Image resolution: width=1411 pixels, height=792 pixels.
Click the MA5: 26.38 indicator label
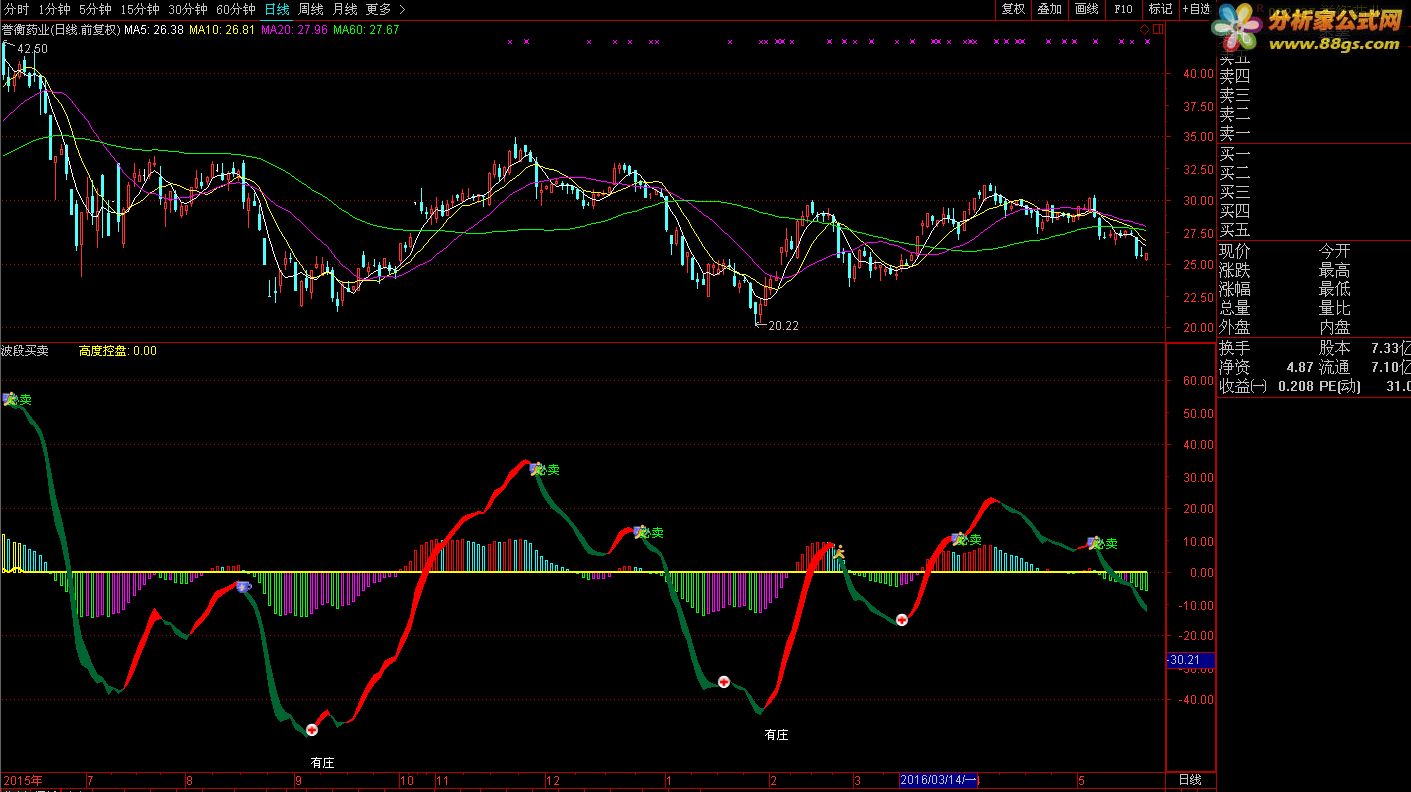(153, 30)
